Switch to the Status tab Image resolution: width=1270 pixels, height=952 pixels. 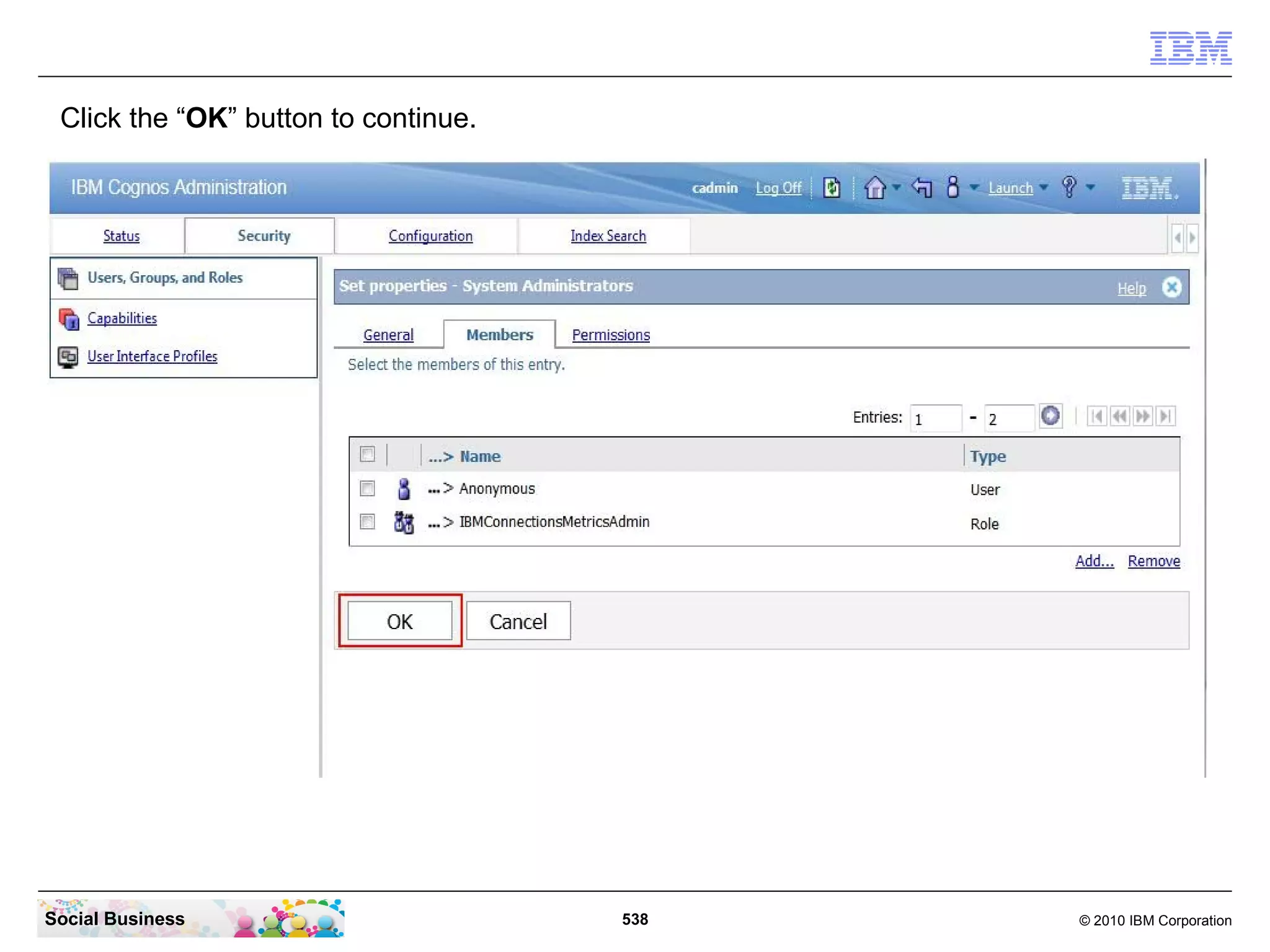click(121, 236)
